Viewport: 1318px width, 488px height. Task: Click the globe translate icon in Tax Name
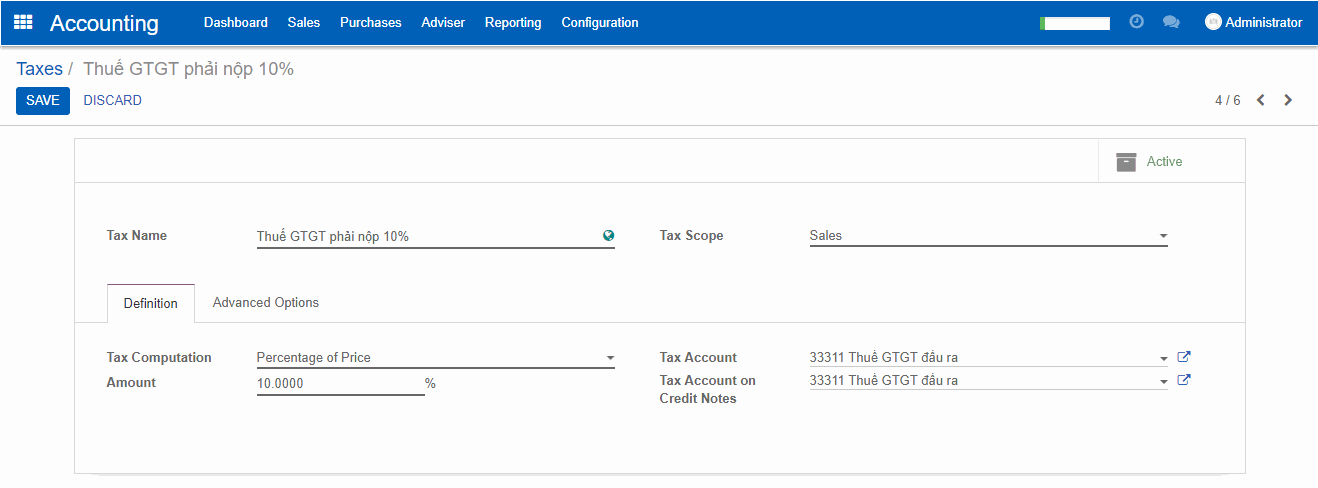608,237
